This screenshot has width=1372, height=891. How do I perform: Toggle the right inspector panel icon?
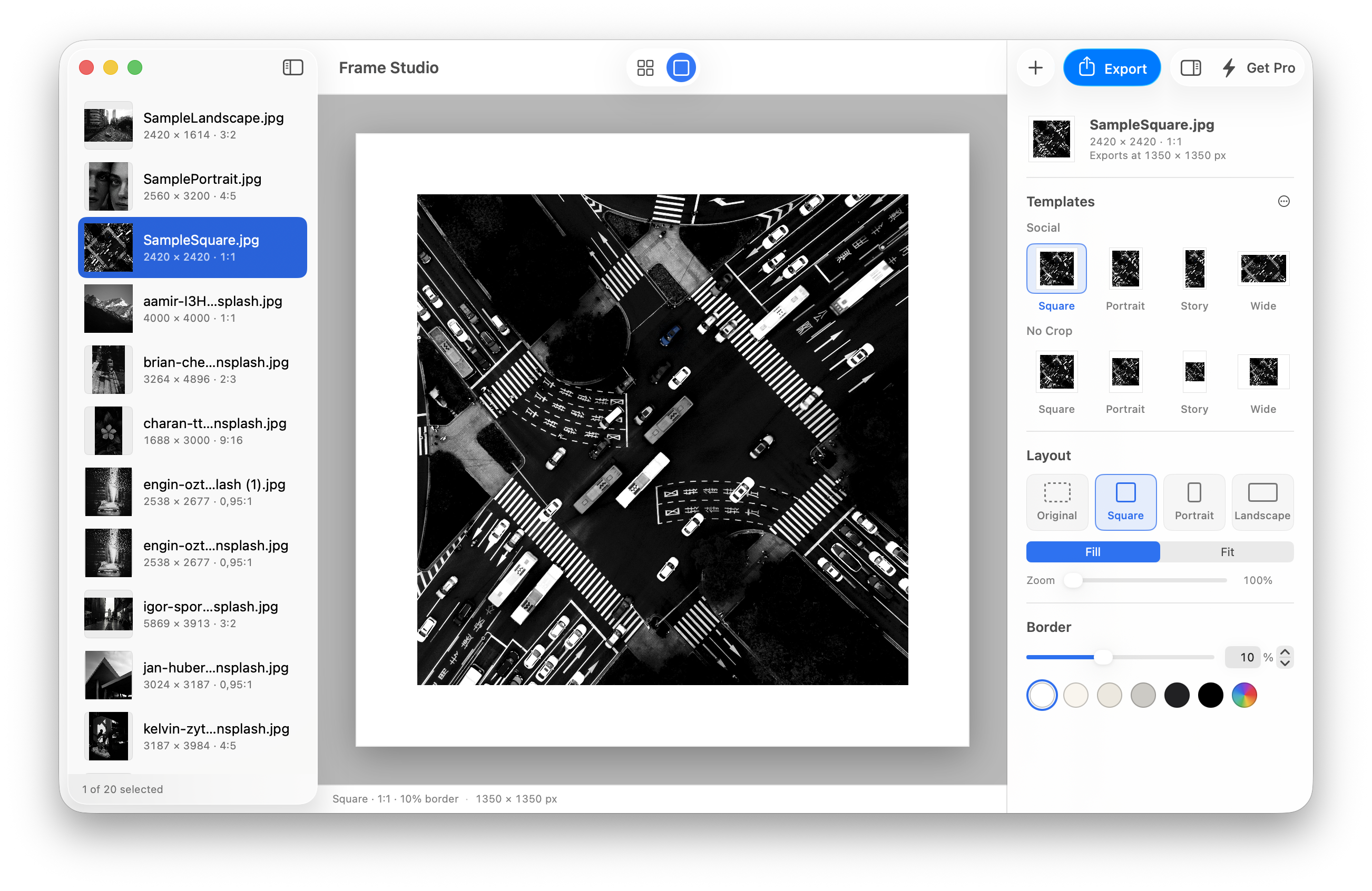pyautogui.click(x=1190, y=68)
